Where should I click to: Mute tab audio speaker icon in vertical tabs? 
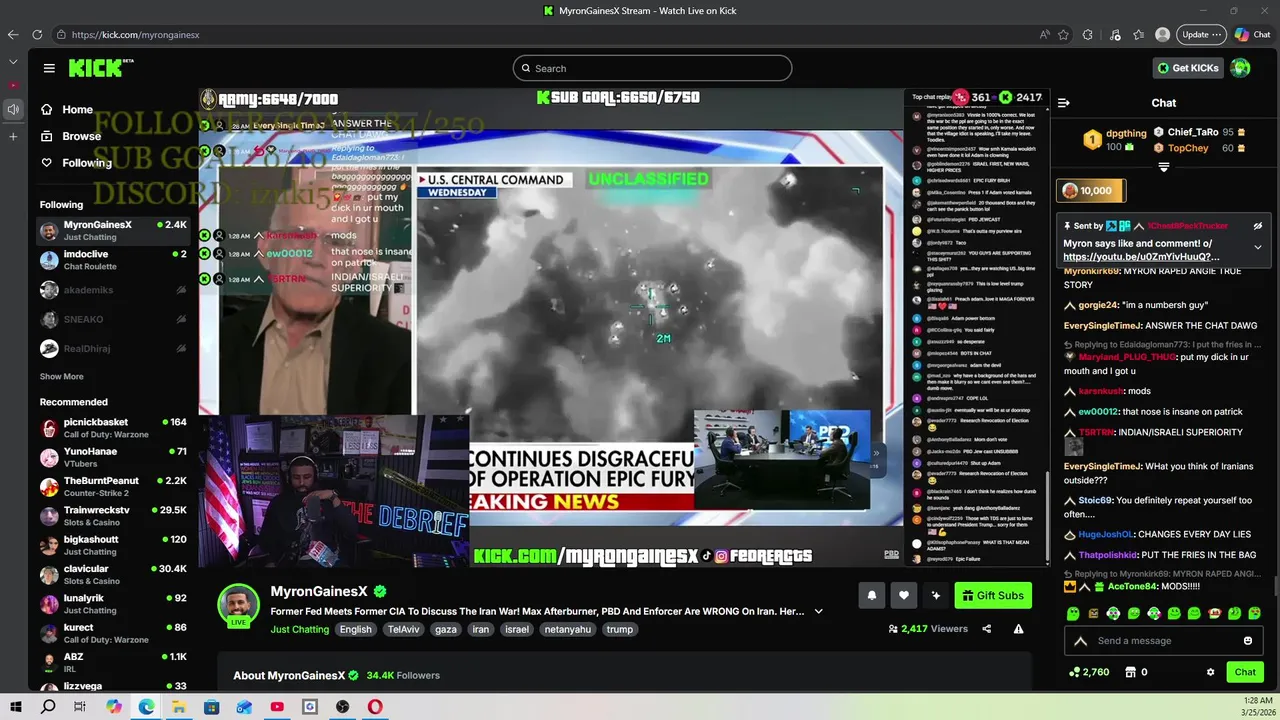[13, 109]
